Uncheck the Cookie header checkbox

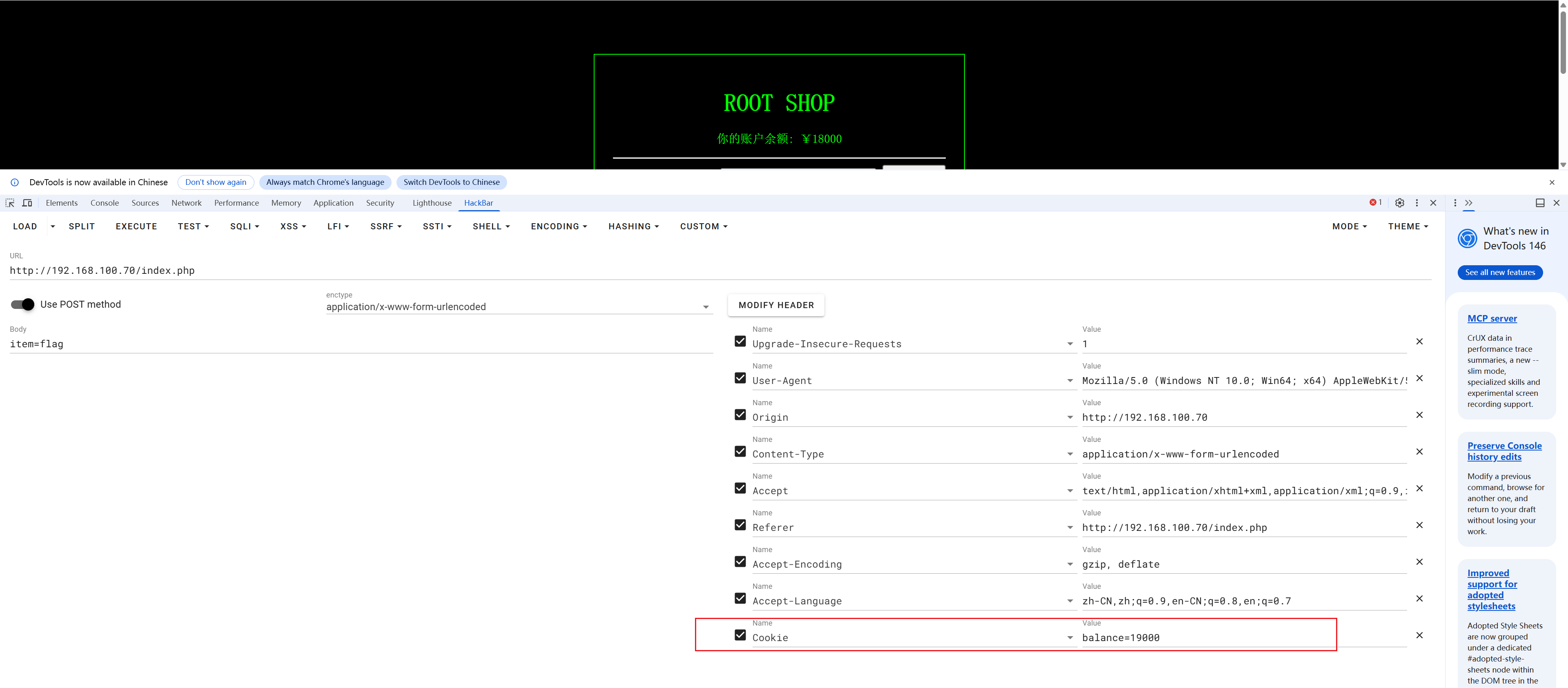739,635
